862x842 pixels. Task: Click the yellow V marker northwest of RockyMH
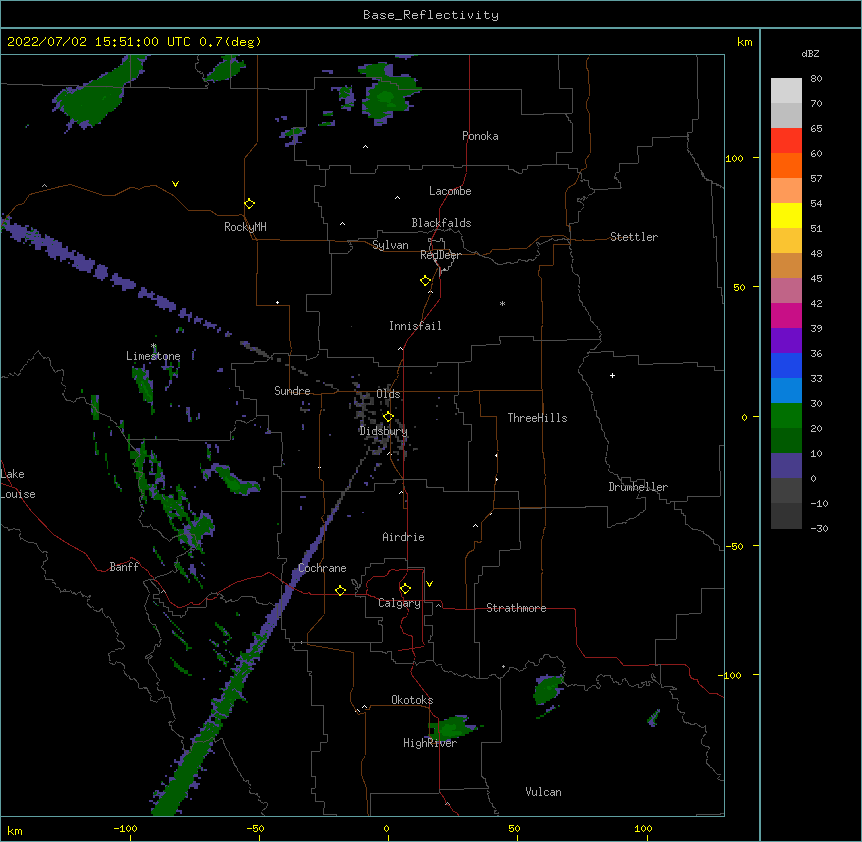click(x=175, y=184)
